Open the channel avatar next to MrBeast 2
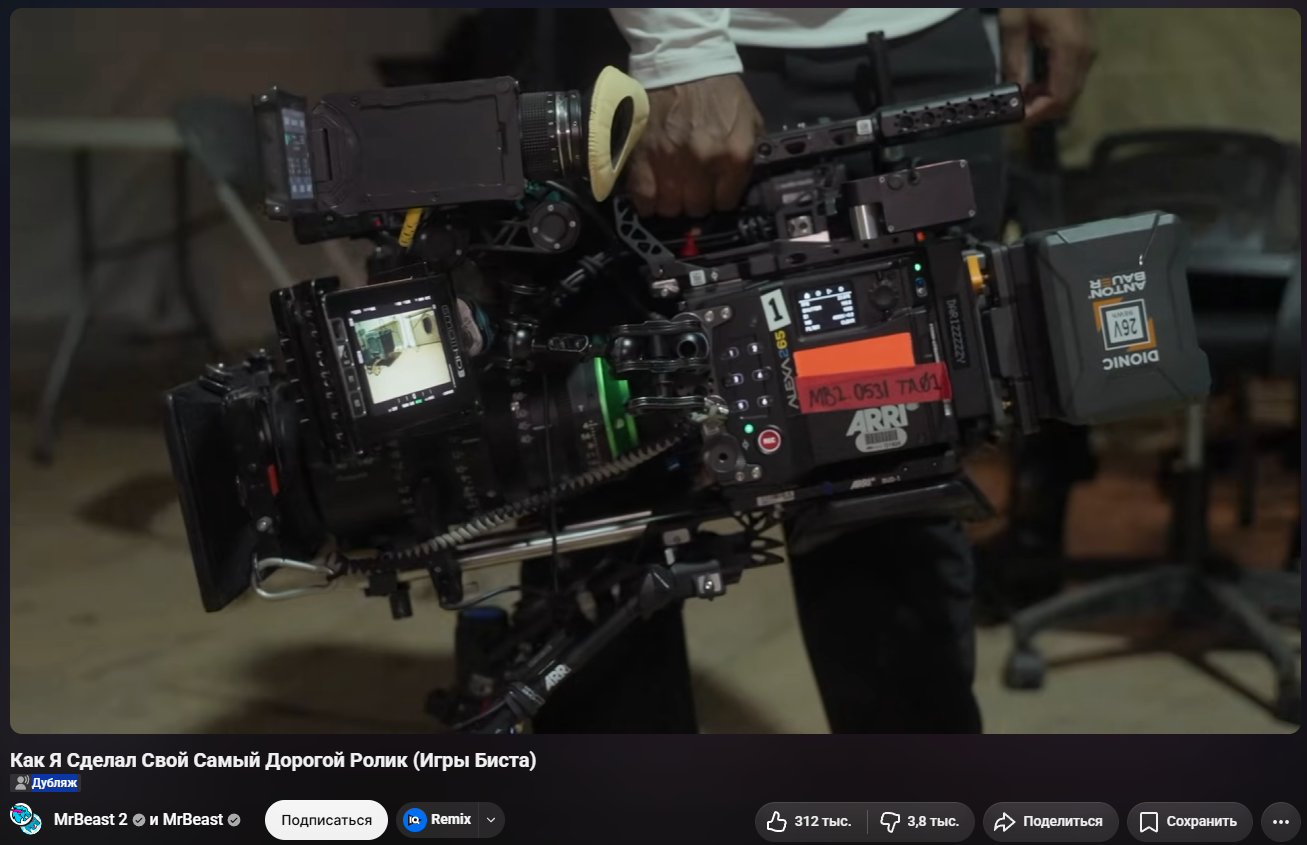Viewport: 1307px width, 845px height. (26, 820)
